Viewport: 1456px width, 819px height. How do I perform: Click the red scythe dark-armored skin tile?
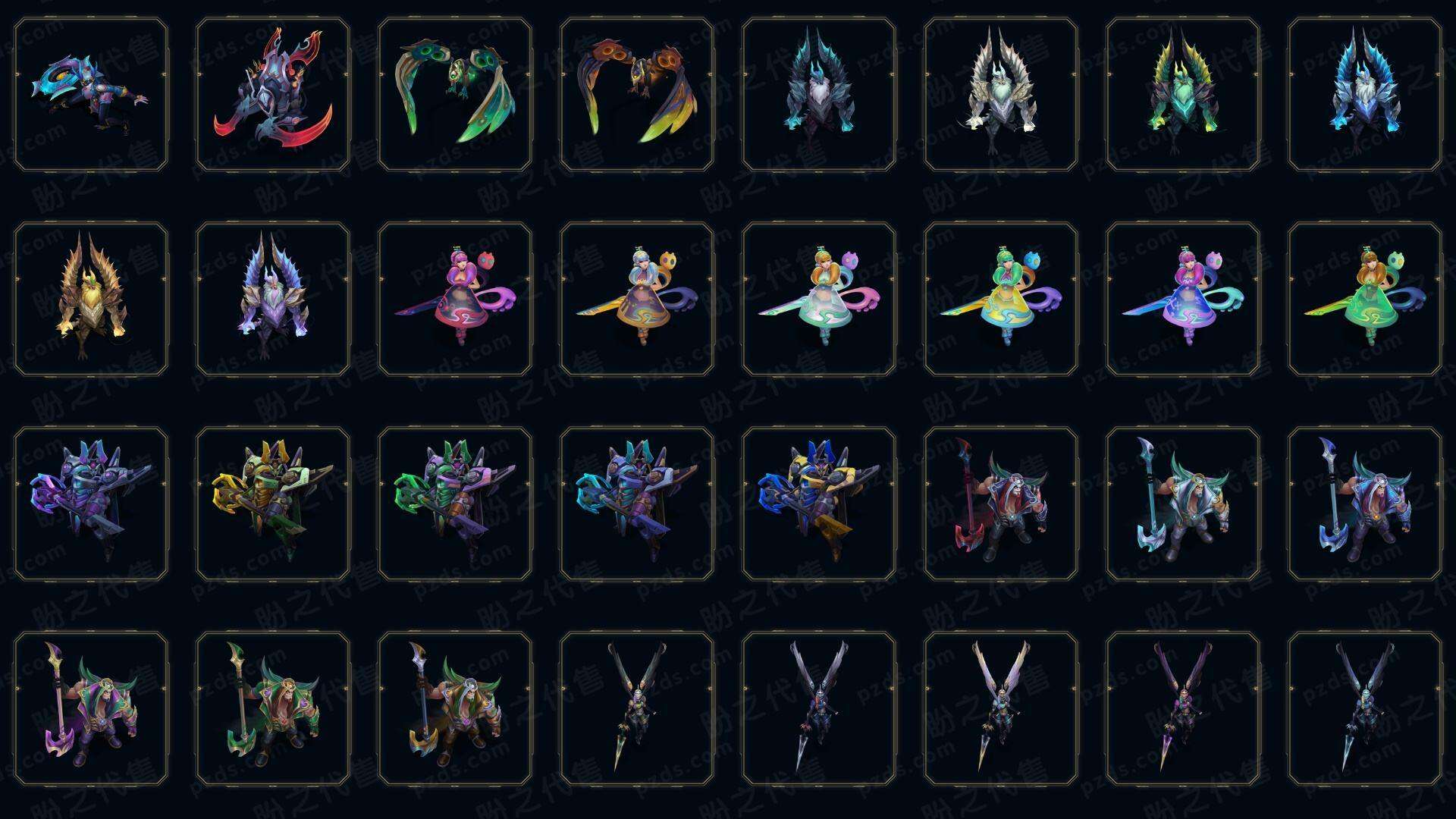(273, 95)
